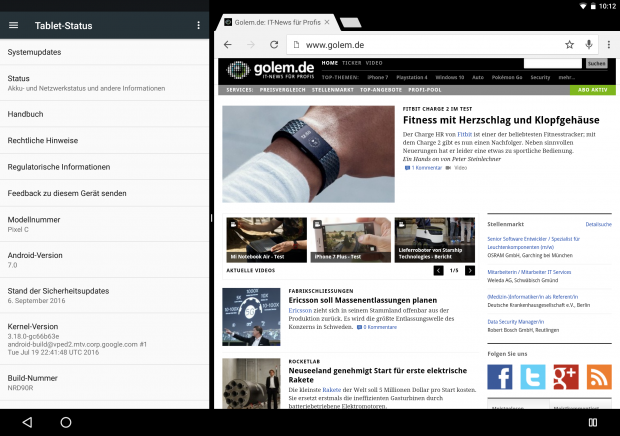This screenshot has height=436, width=620.
Task: Open new Chrome tab
Action: tap(351, 21)
